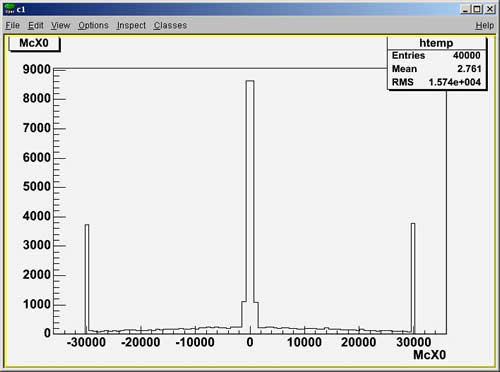Open the File menu
Viewport: 500px width, 372px height.
tap(13, 25)
